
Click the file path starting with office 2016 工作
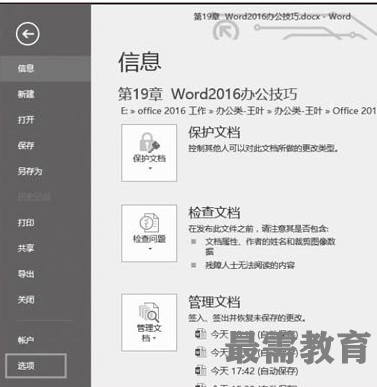click(x=249, y=111)
